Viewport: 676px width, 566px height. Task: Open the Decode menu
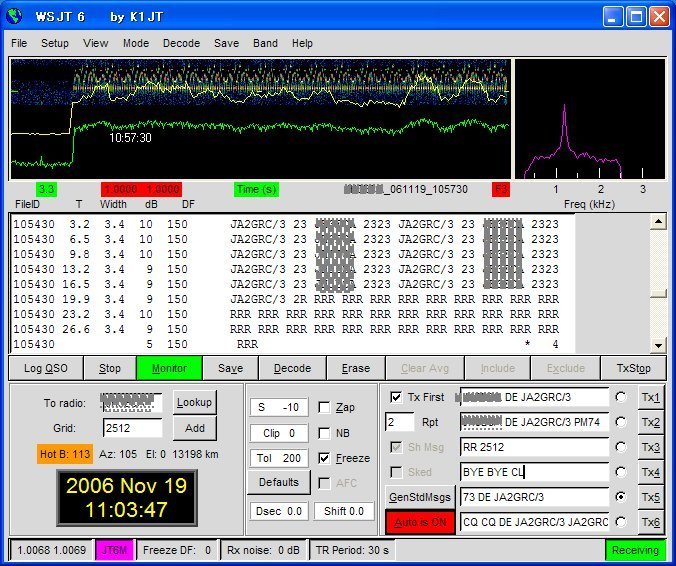pyautogui.click(x=181, y=43)
